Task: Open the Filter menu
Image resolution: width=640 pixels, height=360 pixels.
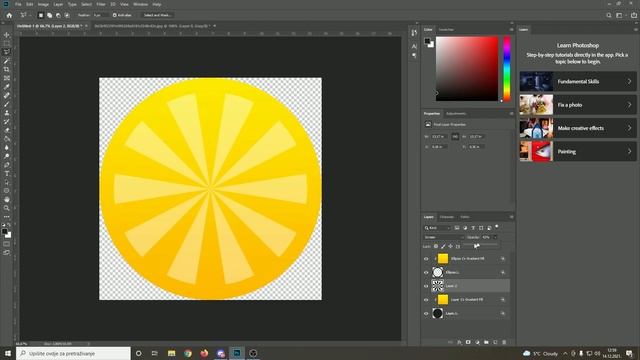Action: coord(101,4)
